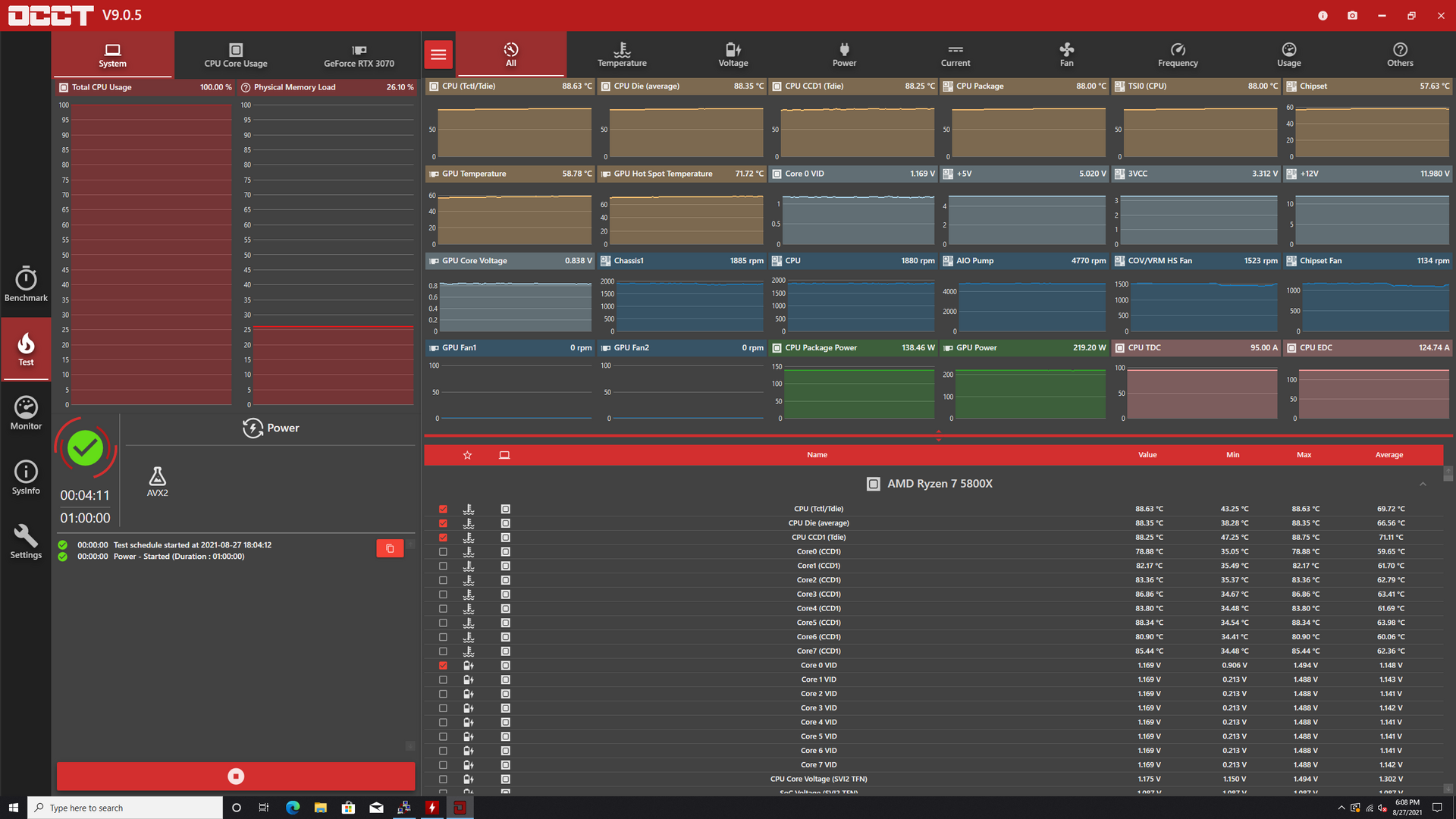Open the SysInfo section in sidebar
The width and height of the screenshot is (1456, 819).
click(26, 478)
